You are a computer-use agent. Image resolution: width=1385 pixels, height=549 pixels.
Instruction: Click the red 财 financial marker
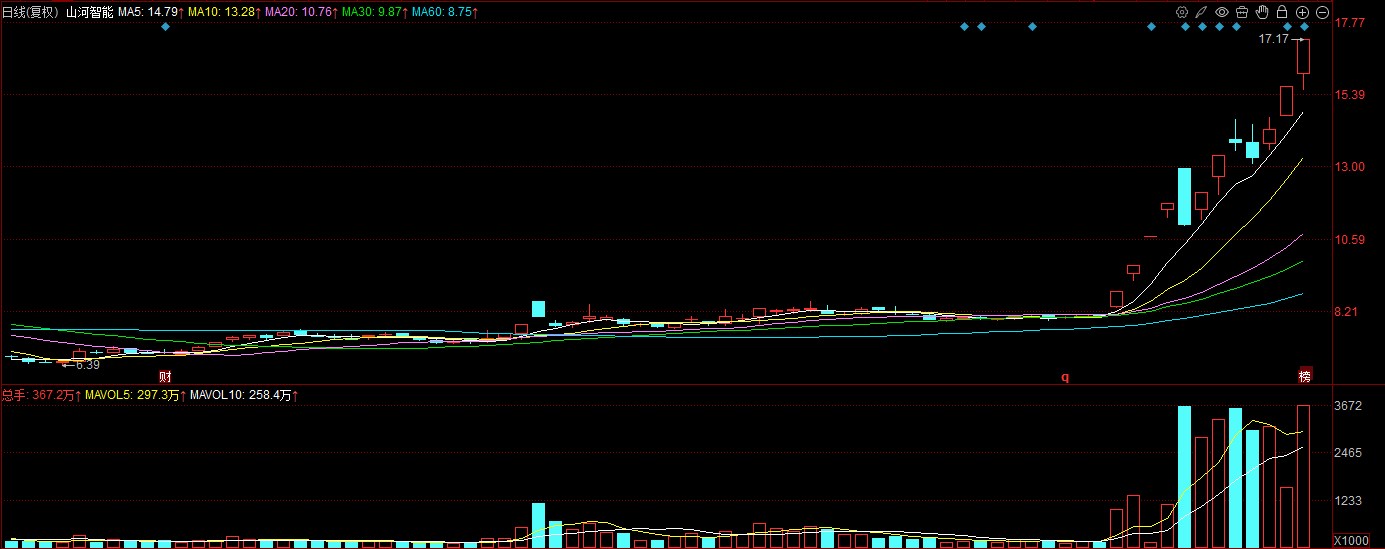(166, 377)
